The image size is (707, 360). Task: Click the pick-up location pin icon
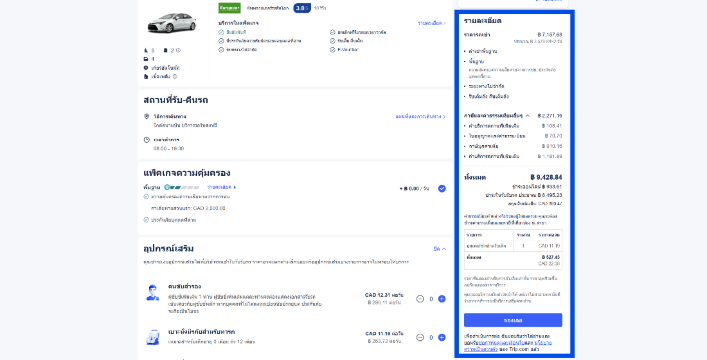146,116
